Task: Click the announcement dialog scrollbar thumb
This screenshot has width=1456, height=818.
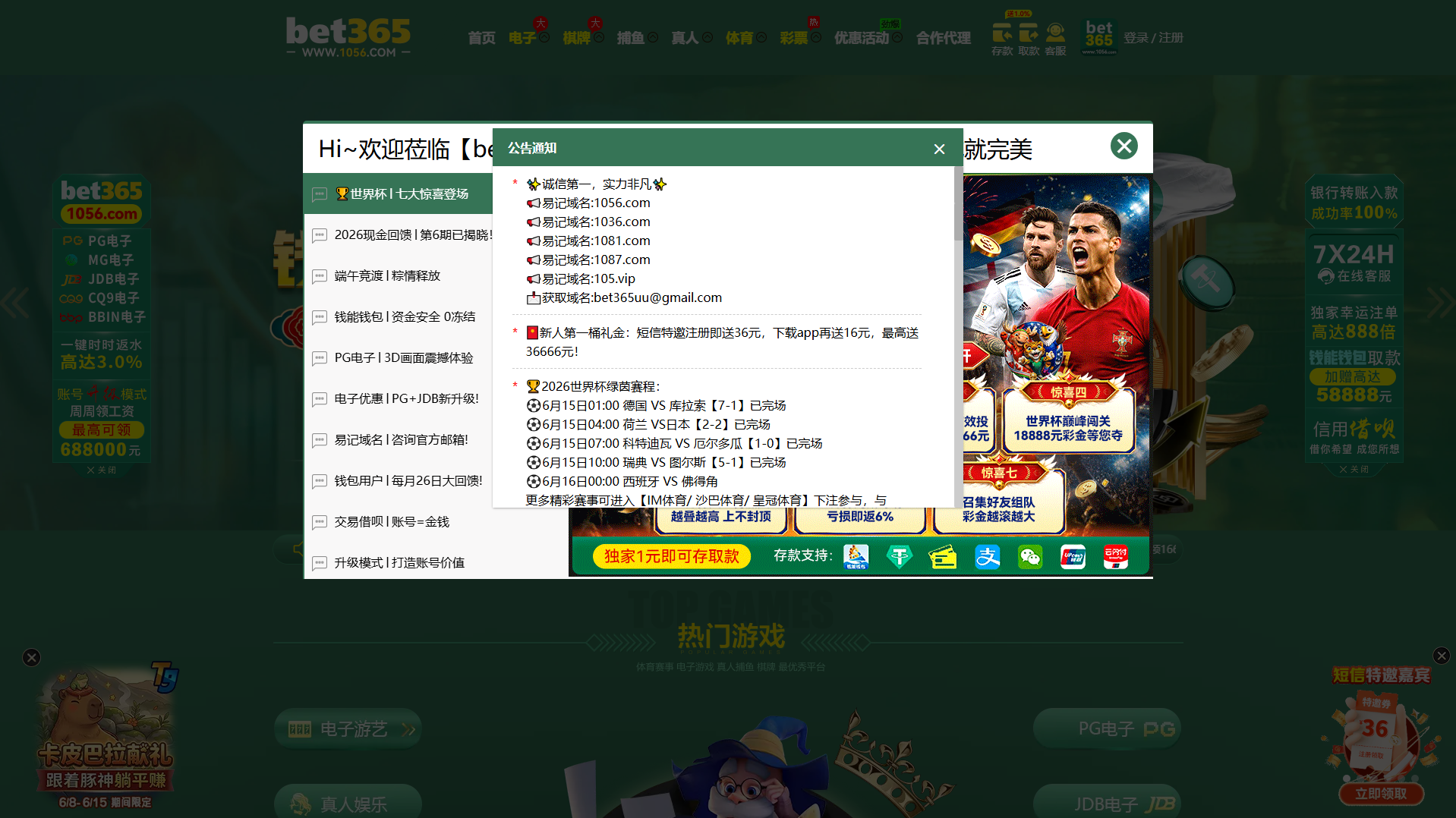Action: [958, 205]
